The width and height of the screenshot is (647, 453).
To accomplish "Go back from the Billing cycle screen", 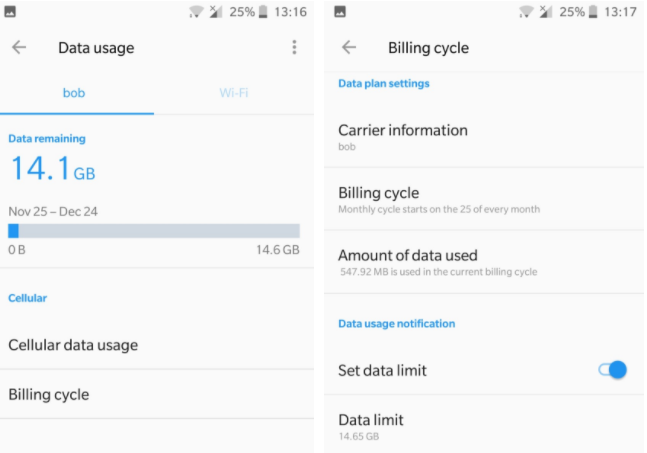I will click(349, 47).
